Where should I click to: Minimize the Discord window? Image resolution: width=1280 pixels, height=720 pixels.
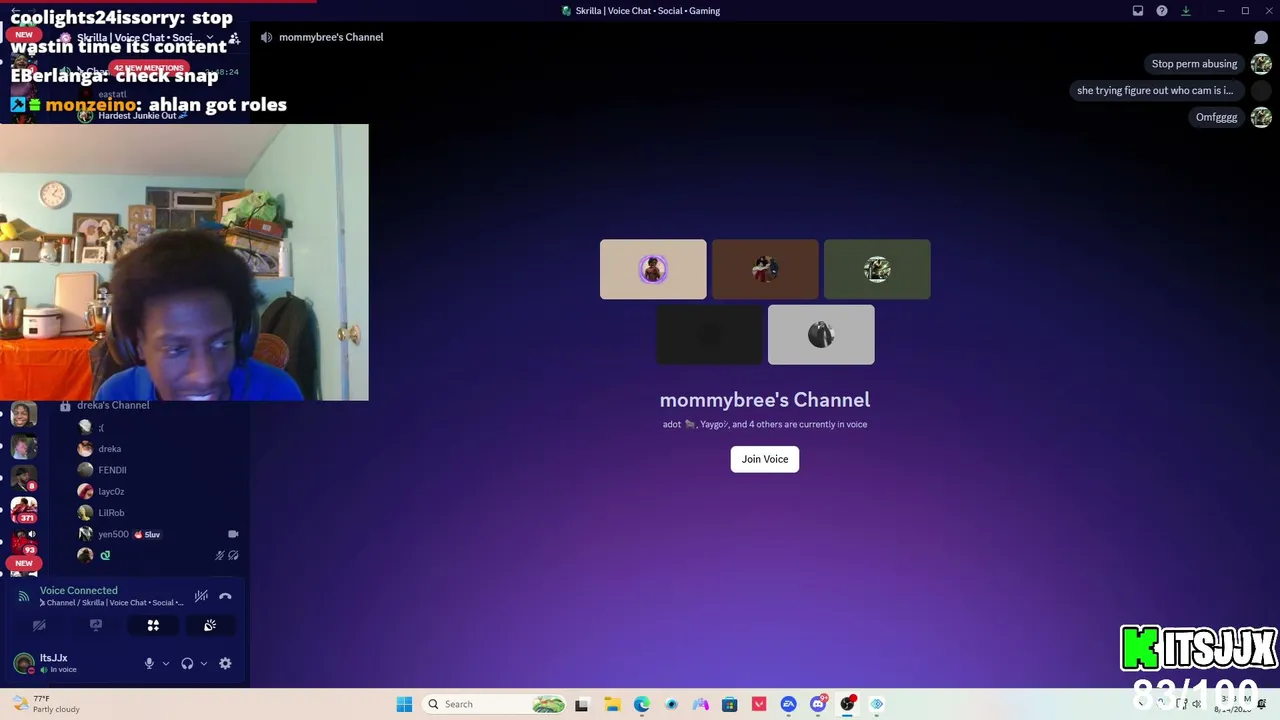point(1220,11)
